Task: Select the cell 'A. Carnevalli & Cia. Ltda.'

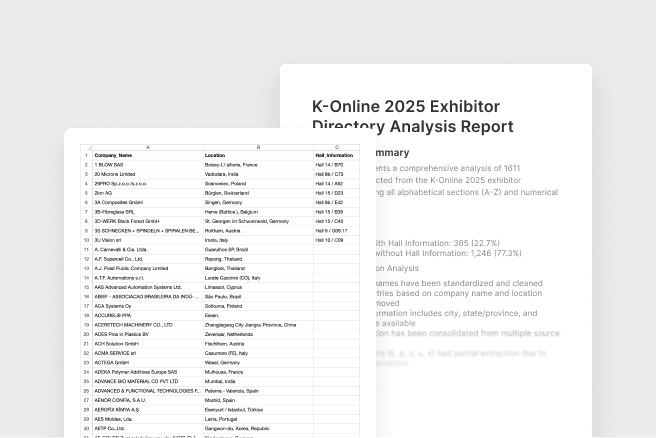Action: [148, 249]
